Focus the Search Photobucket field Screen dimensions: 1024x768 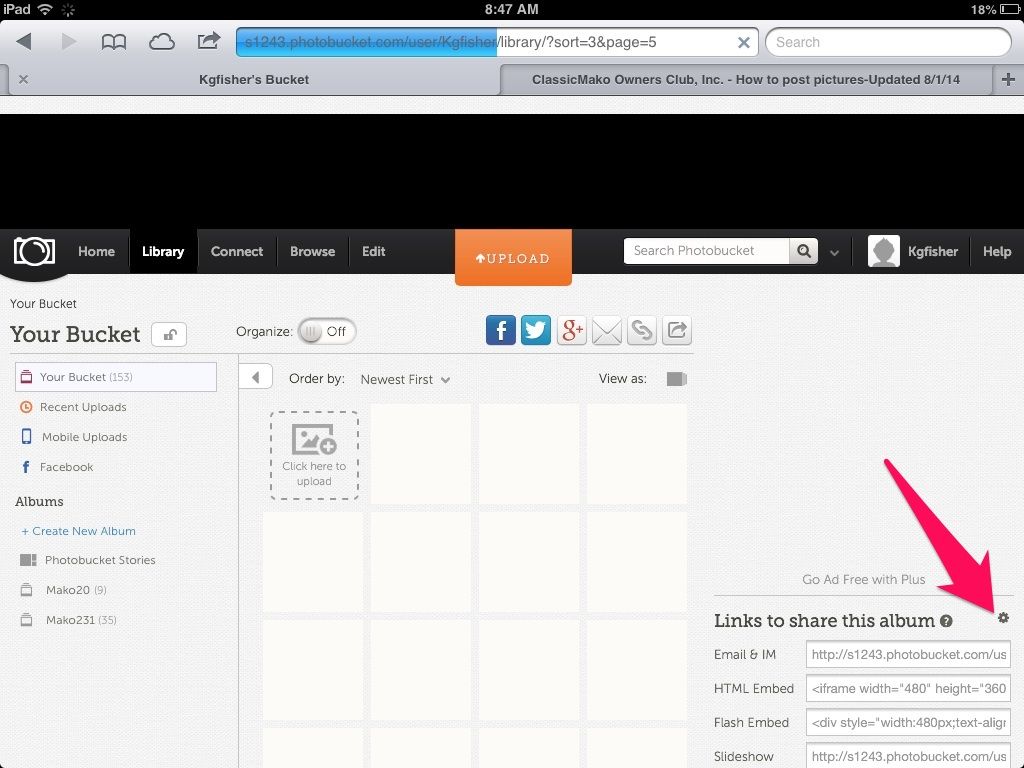(707, 251)
